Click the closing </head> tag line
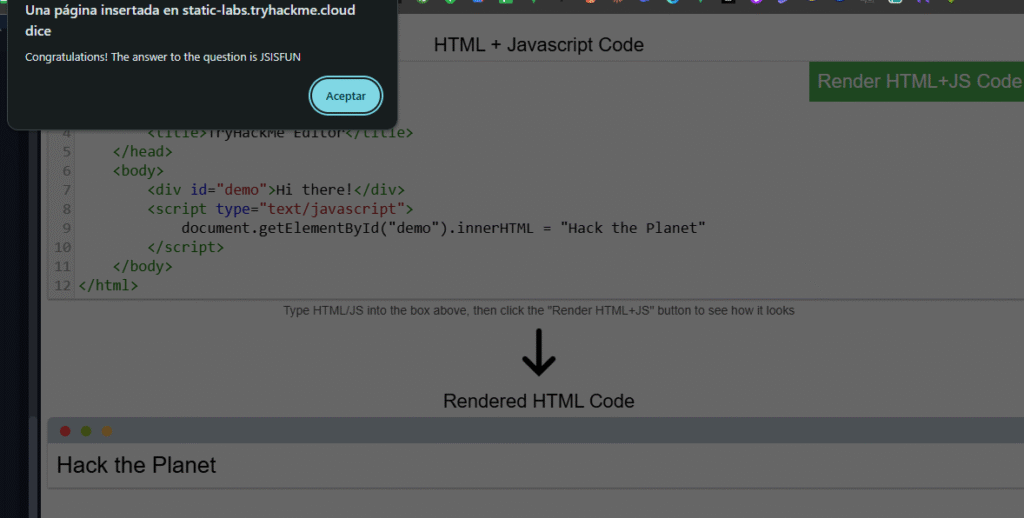 (143, 152)
